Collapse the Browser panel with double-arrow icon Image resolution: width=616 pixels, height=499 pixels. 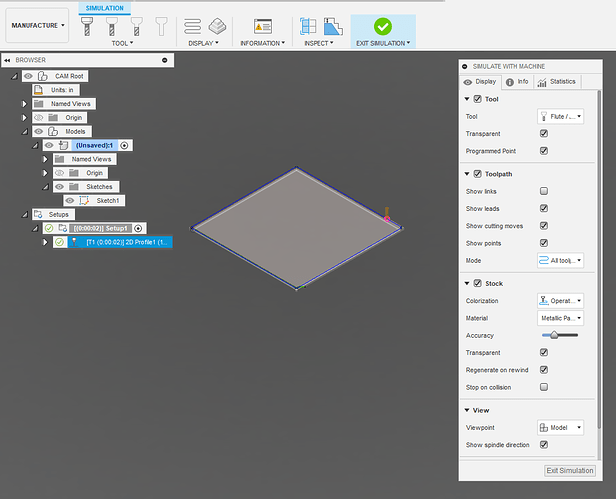(7, 60)
